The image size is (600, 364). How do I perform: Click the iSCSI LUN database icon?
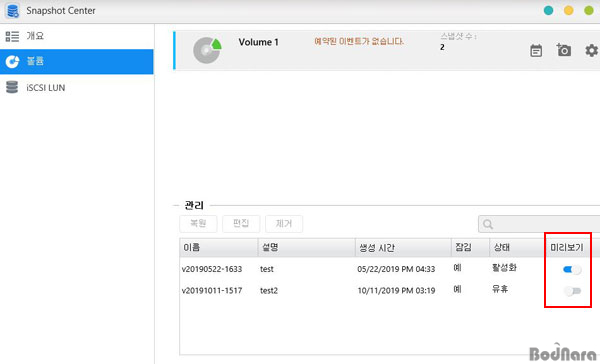point(12,87)
